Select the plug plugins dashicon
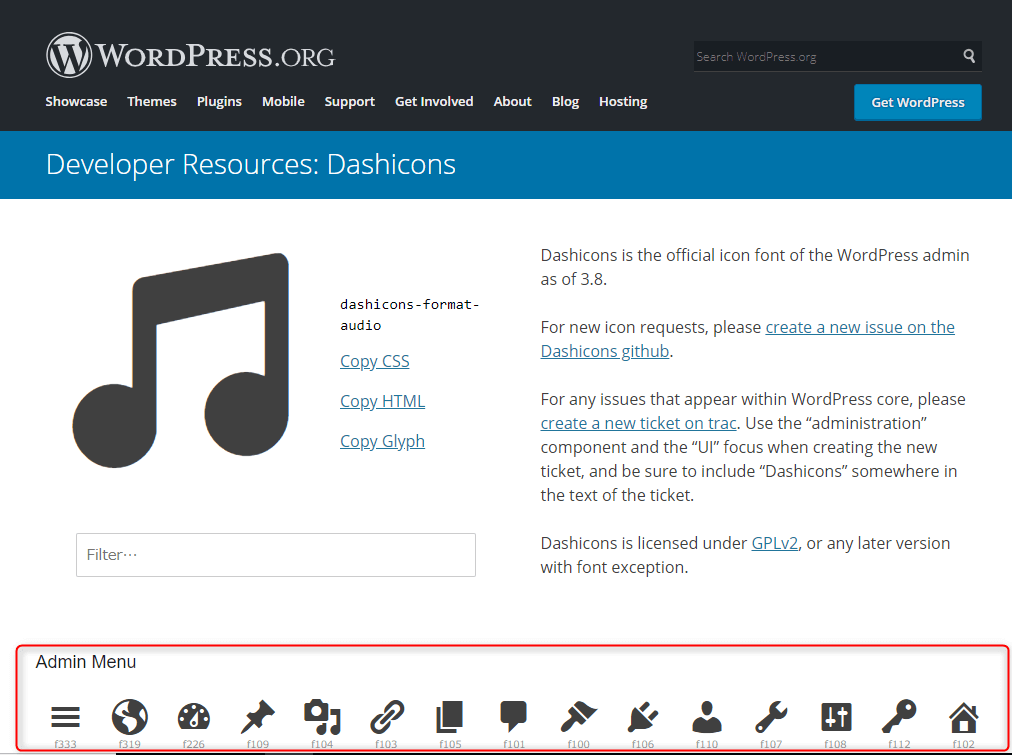 pos(643,717)
